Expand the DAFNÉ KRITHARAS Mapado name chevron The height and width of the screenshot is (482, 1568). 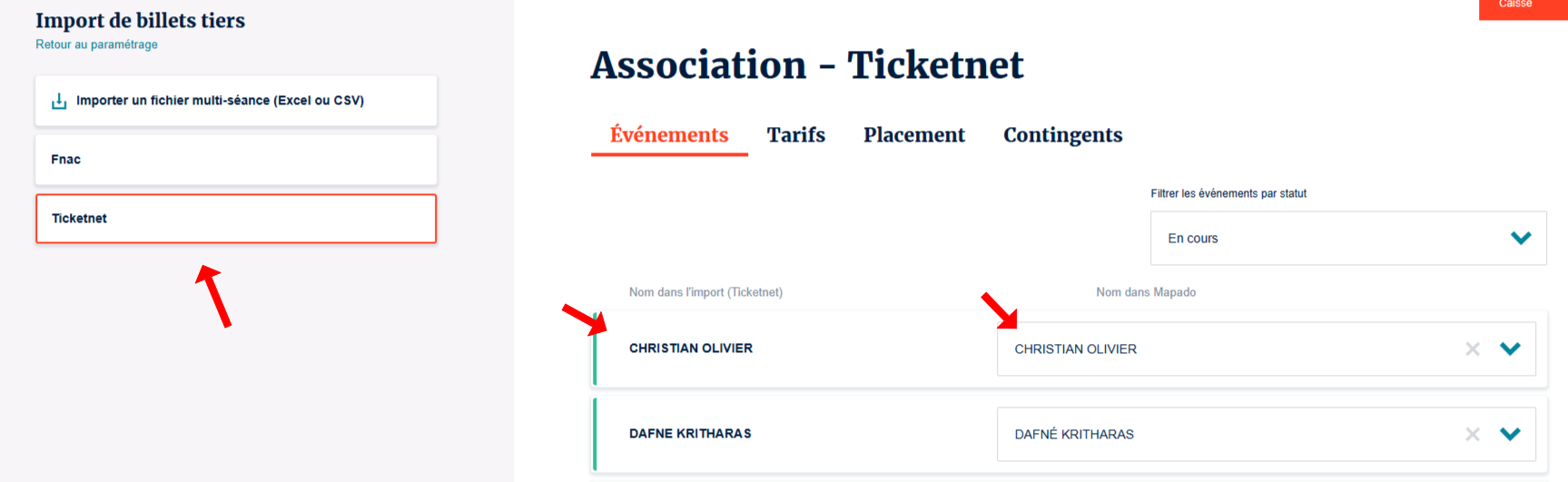(x=1510, y=434)
